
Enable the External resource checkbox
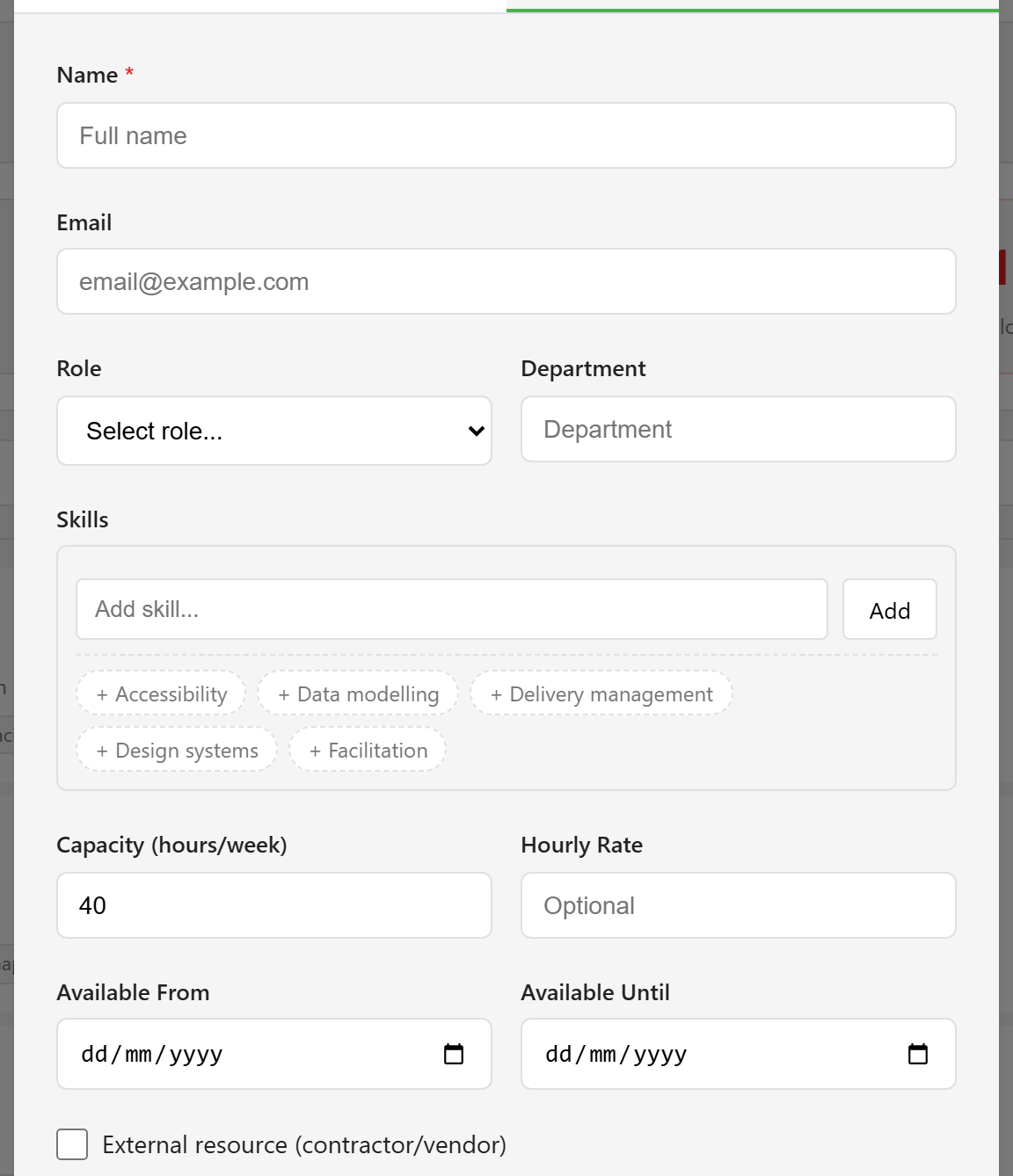(x=72, y=1144)
